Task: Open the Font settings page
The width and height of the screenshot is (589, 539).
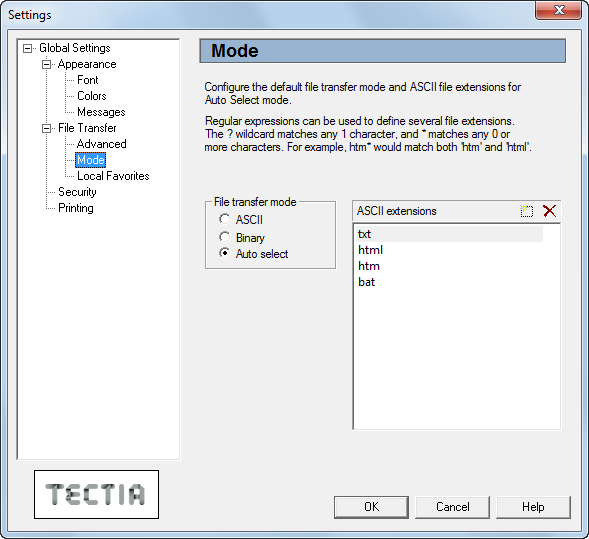Action: pyautogui.click(x=88, y=80)
